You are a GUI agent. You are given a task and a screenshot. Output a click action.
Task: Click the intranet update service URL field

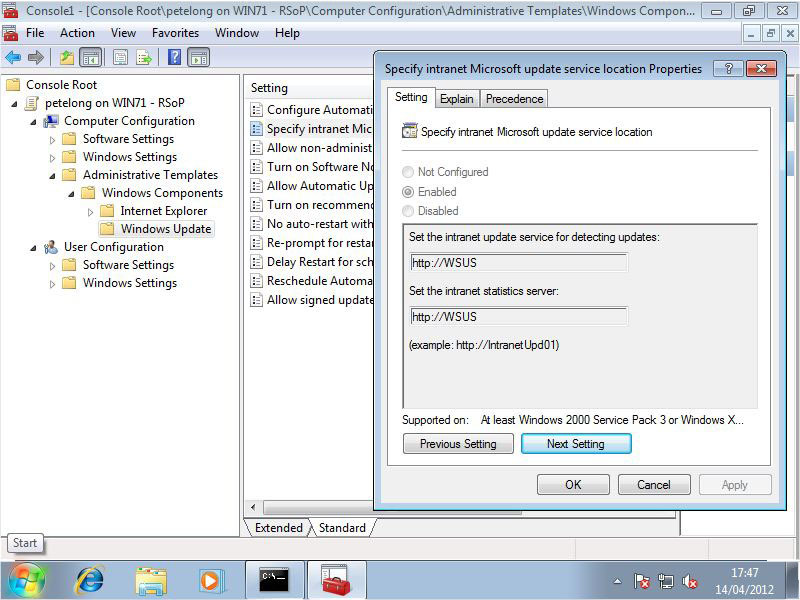[x=518, y=263]
